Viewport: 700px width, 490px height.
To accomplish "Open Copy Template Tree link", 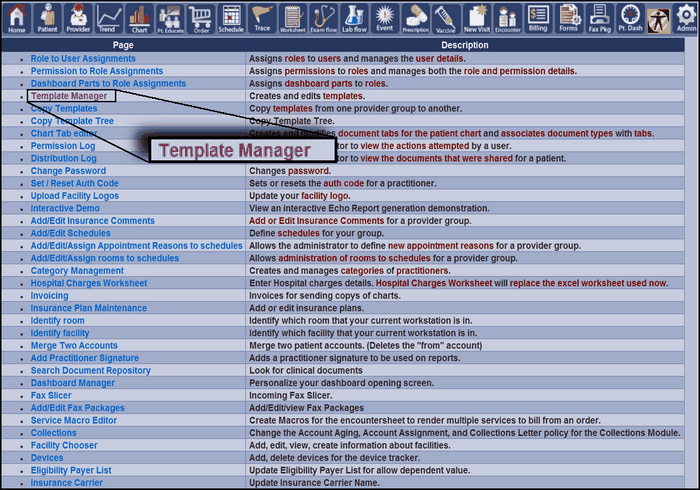I will click(72, 121).
